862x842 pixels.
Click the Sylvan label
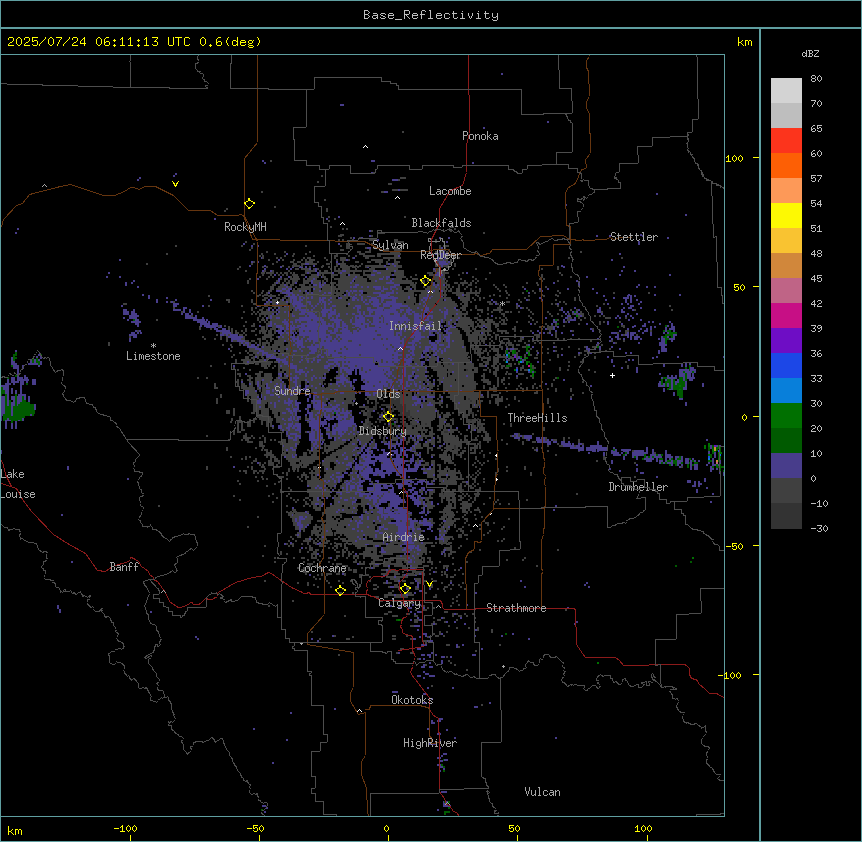coord(390,245)
